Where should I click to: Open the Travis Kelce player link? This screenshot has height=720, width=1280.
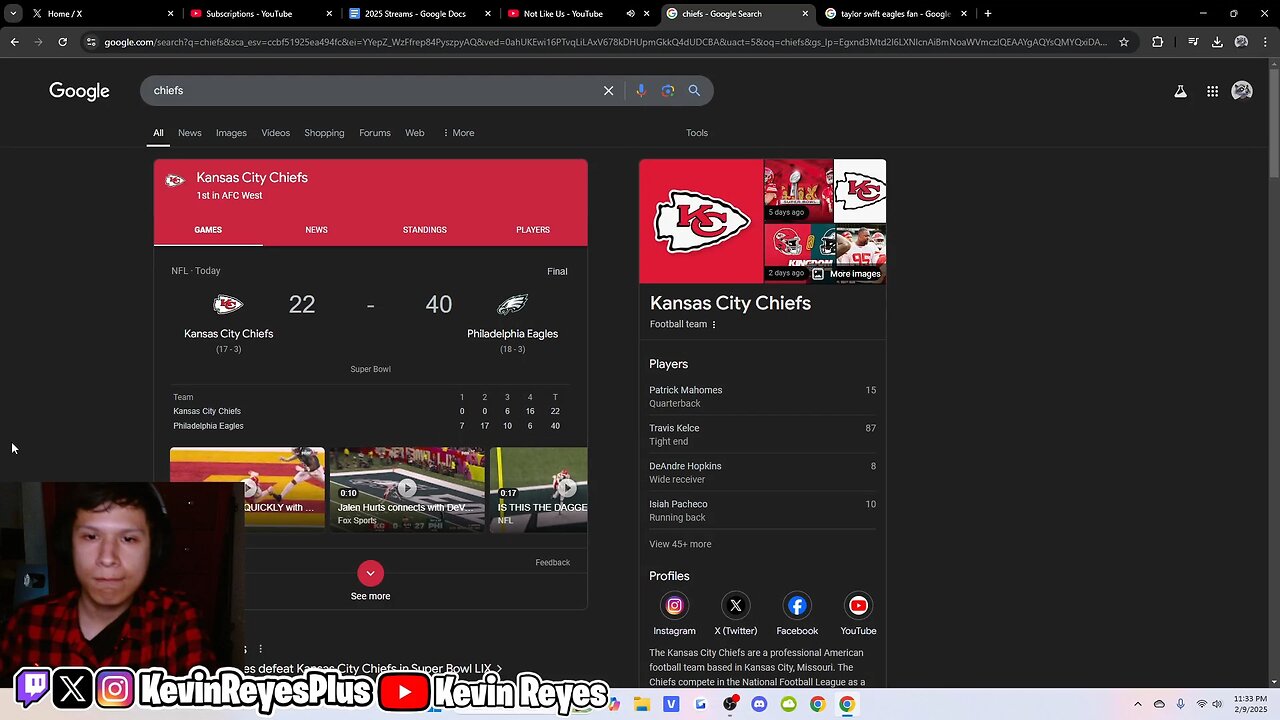674,428
